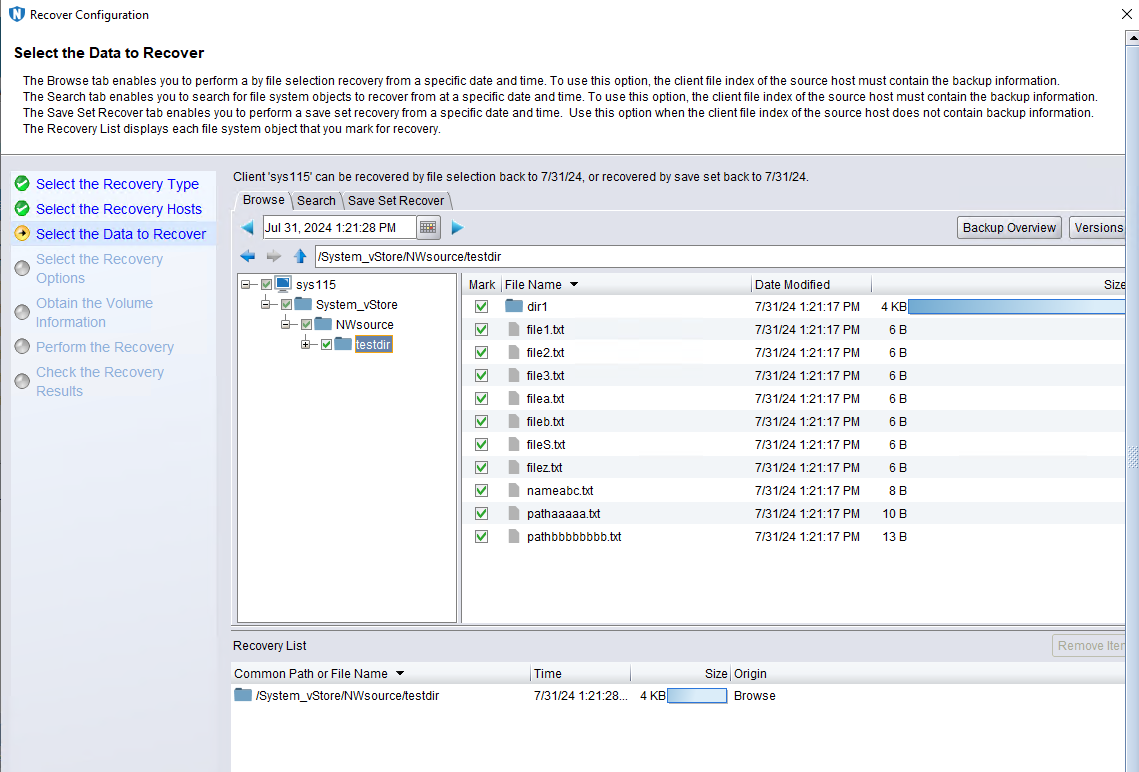Close the Recover Configuration window
The image size is (1139, 772).
point(1127,14)
